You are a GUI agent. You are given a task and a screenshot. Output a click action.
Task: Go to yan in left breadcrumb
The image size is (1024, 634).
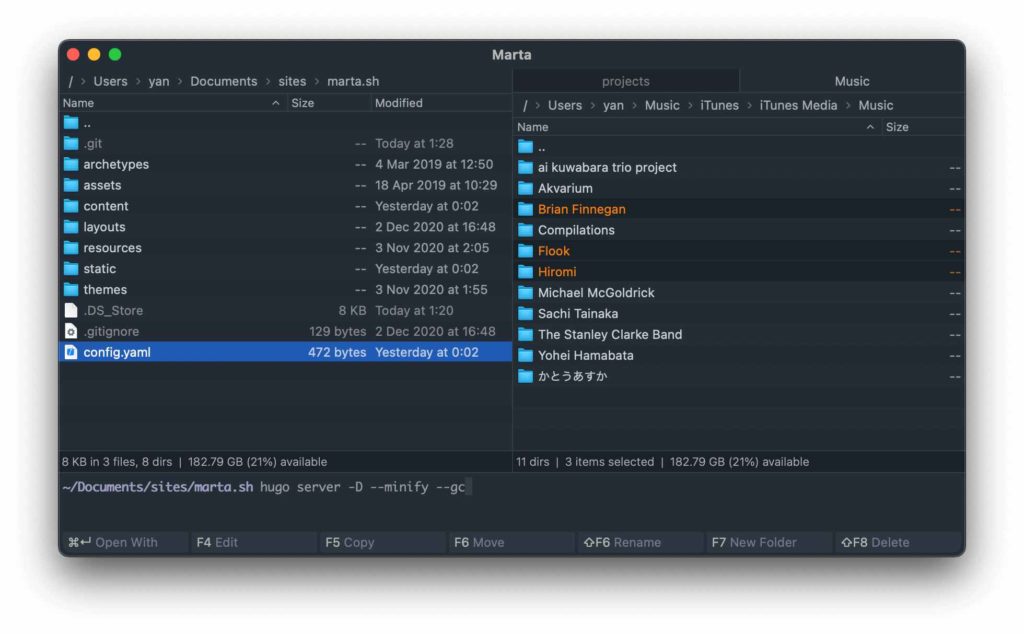158,82
